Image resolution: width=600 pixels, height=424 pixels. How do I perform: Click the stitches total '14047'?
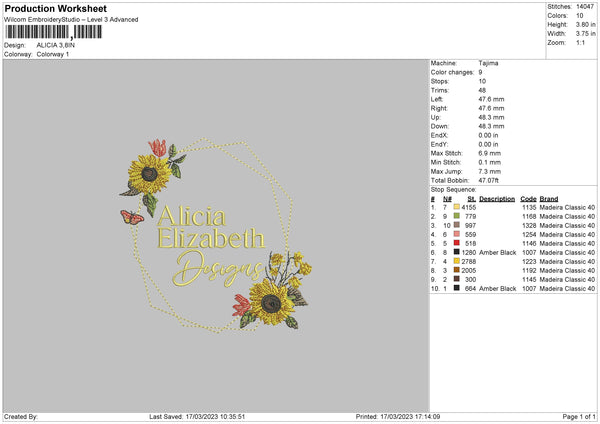coord(585,7)
